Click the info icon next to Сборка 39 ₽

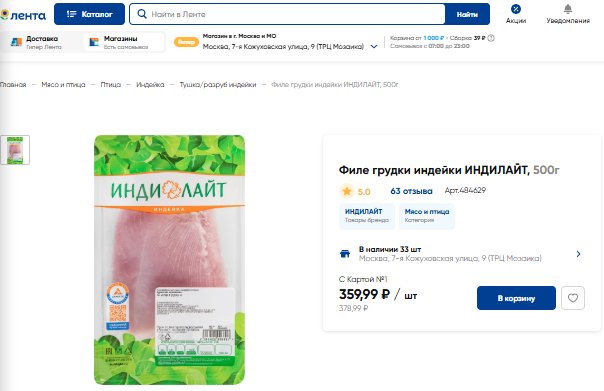click(491, 38)
